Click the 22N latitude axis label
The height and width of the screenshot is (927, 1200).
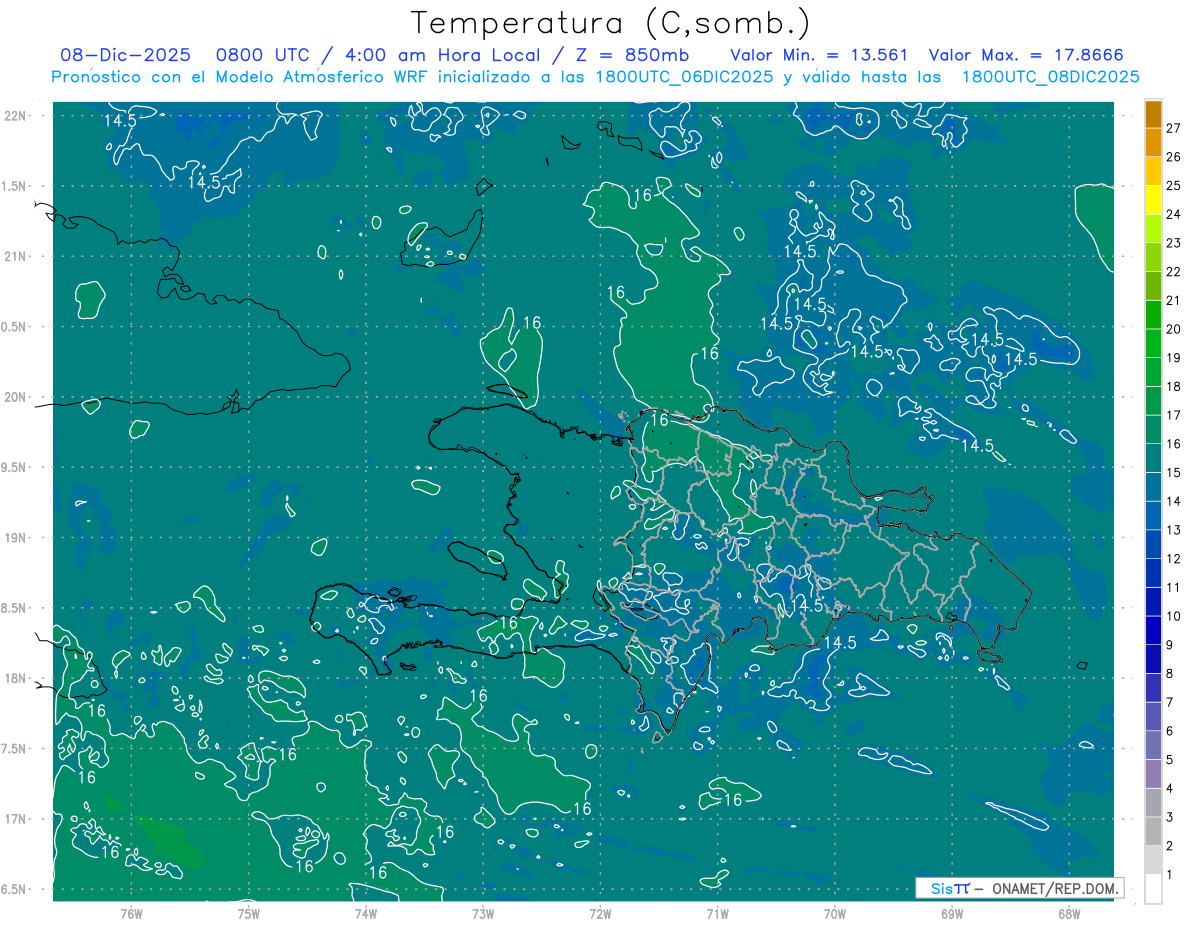coord(16,116)
